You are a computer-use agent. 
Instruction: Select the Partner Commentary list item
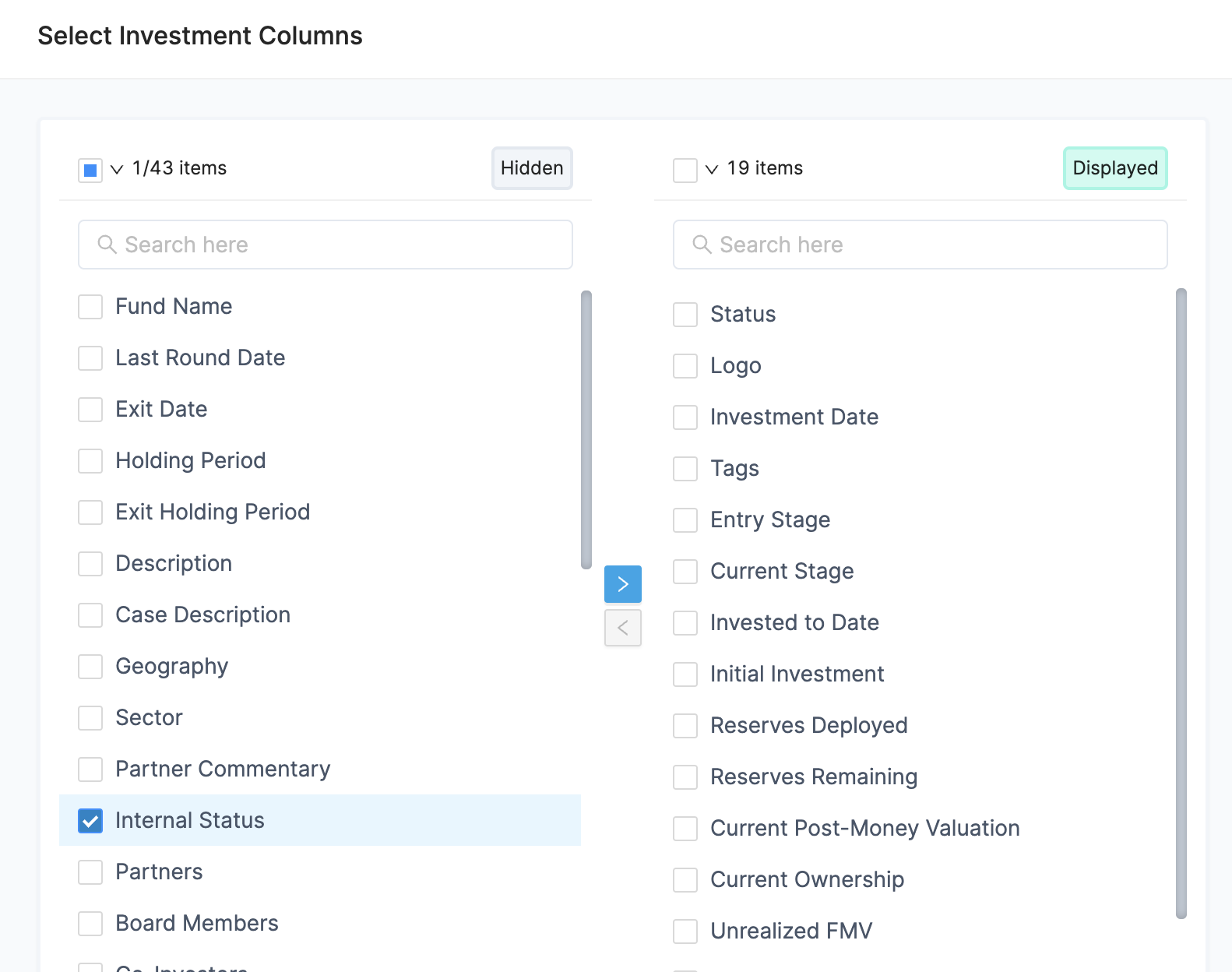pos(223,769)
